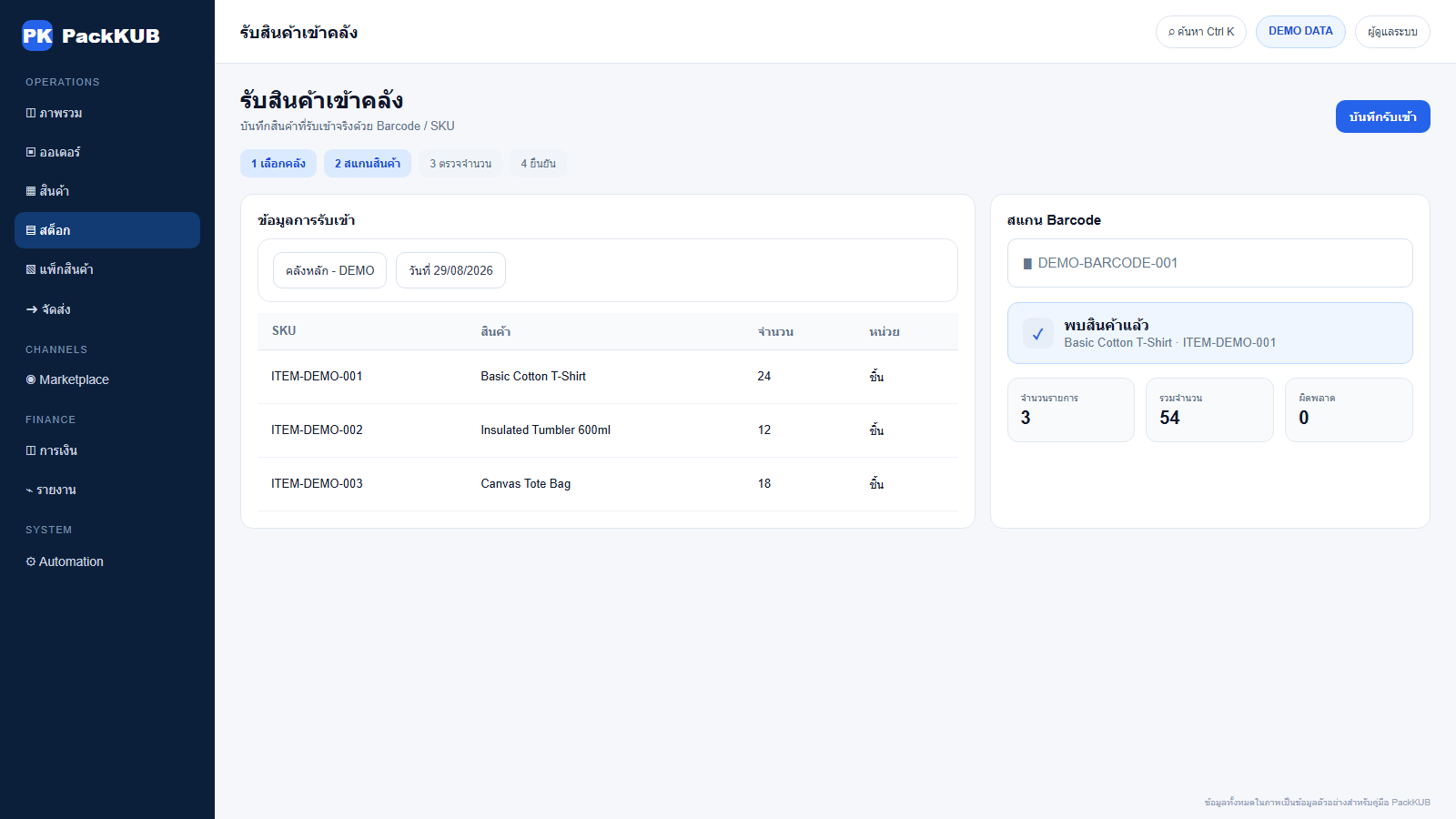Open Automation in sidebar
This screenshot has height=819, width=1456.
(x=107, y=561)
